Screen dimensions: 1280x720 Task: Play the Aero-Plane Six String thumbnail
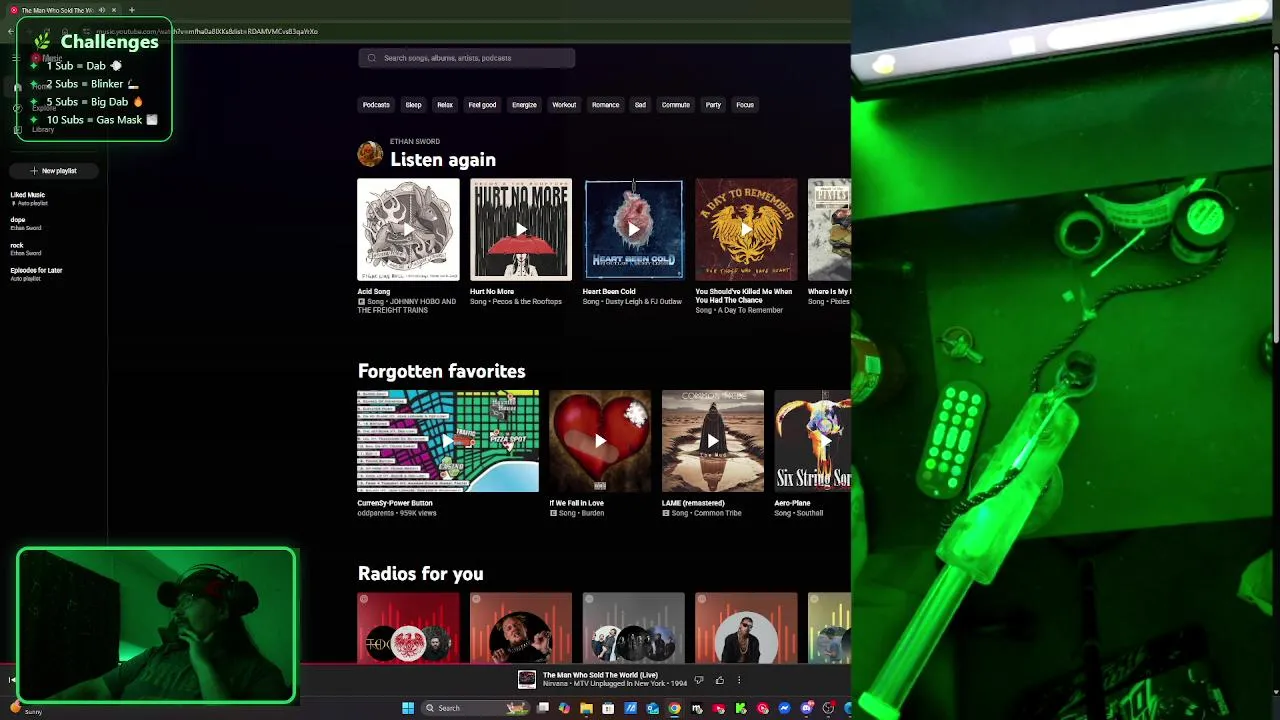(x=812, y=441)
